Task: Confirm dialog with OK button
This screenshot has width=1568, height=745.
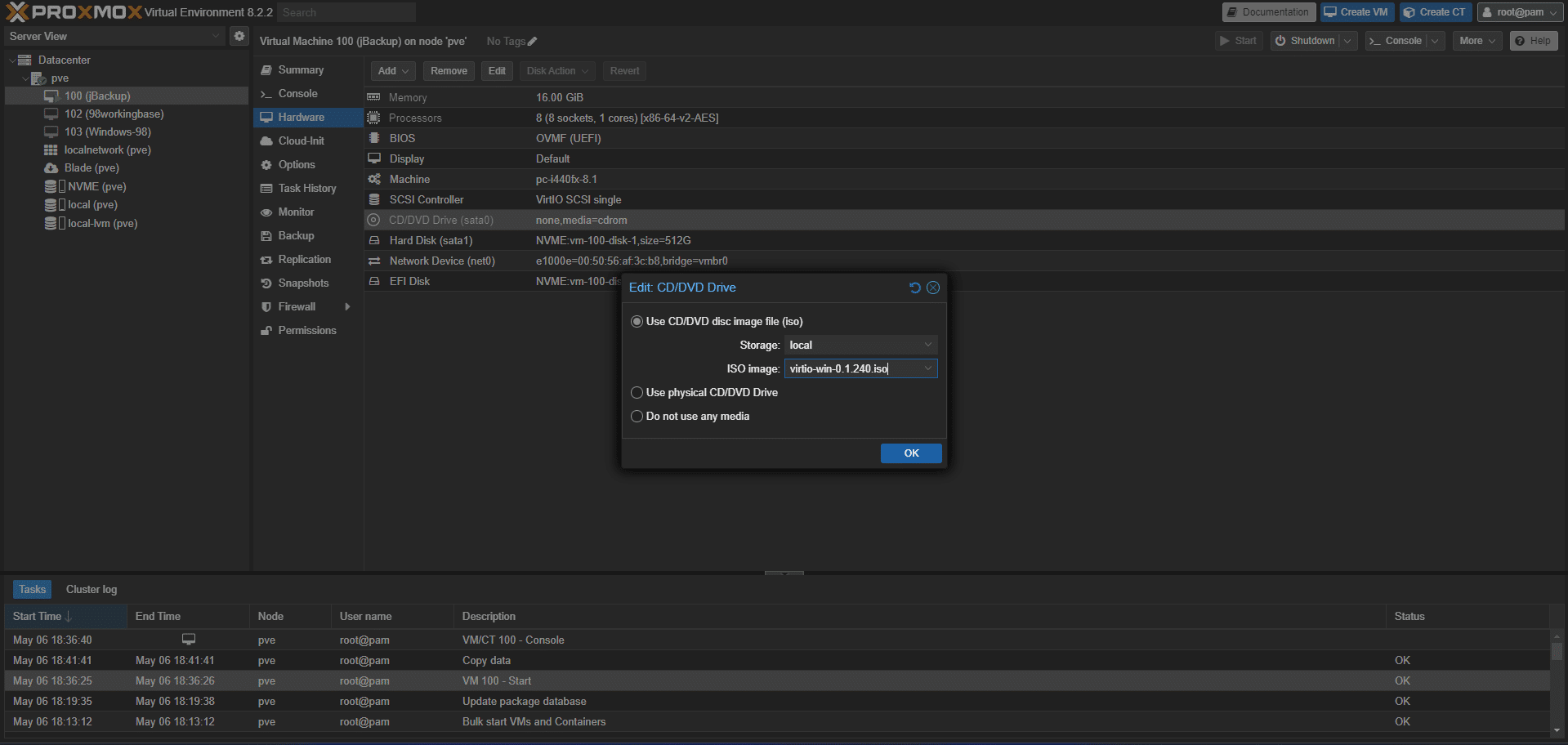Action: pos(911,453)
